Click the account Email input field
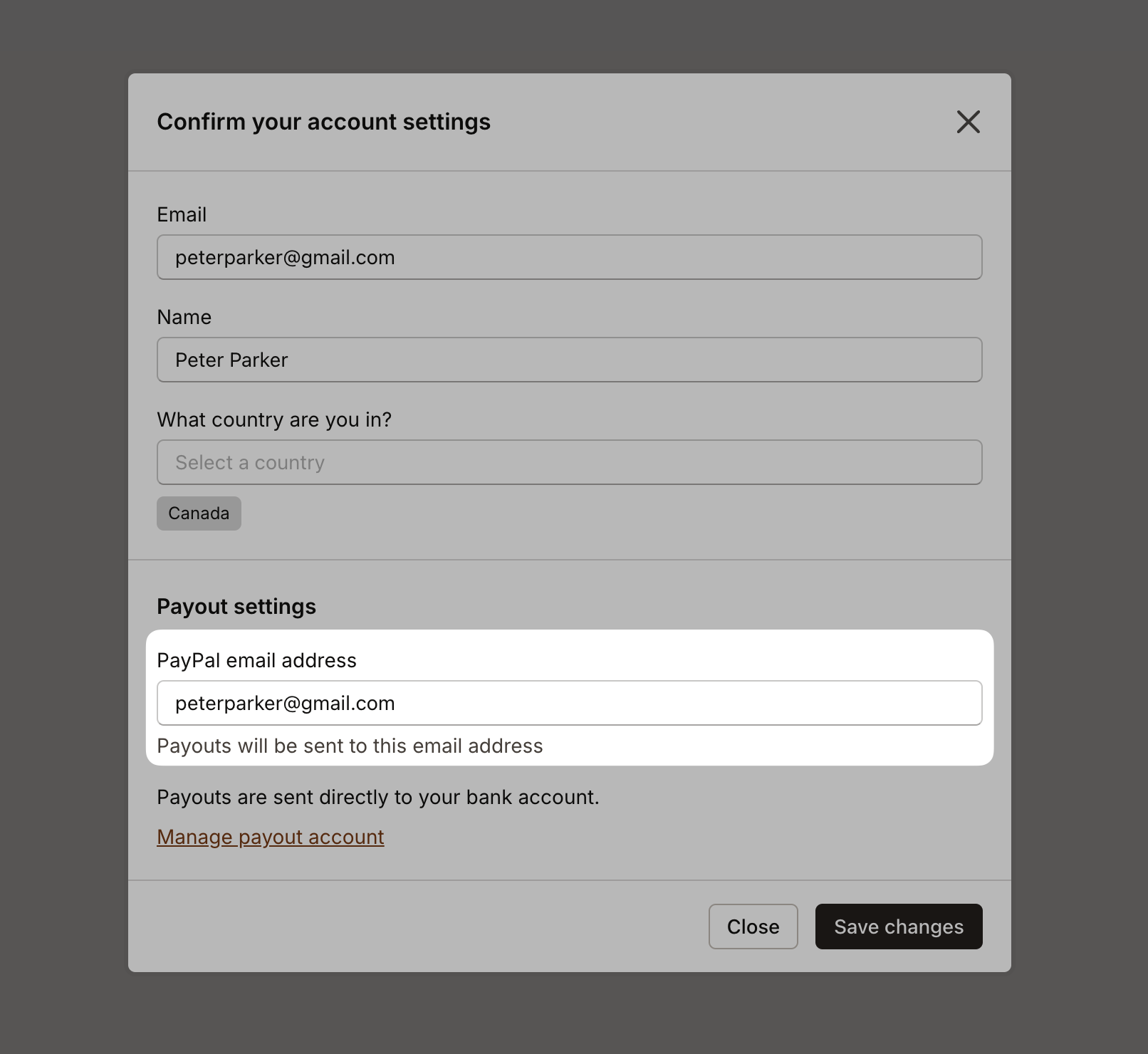The image size is (1148, 1054). coord(570,257)
